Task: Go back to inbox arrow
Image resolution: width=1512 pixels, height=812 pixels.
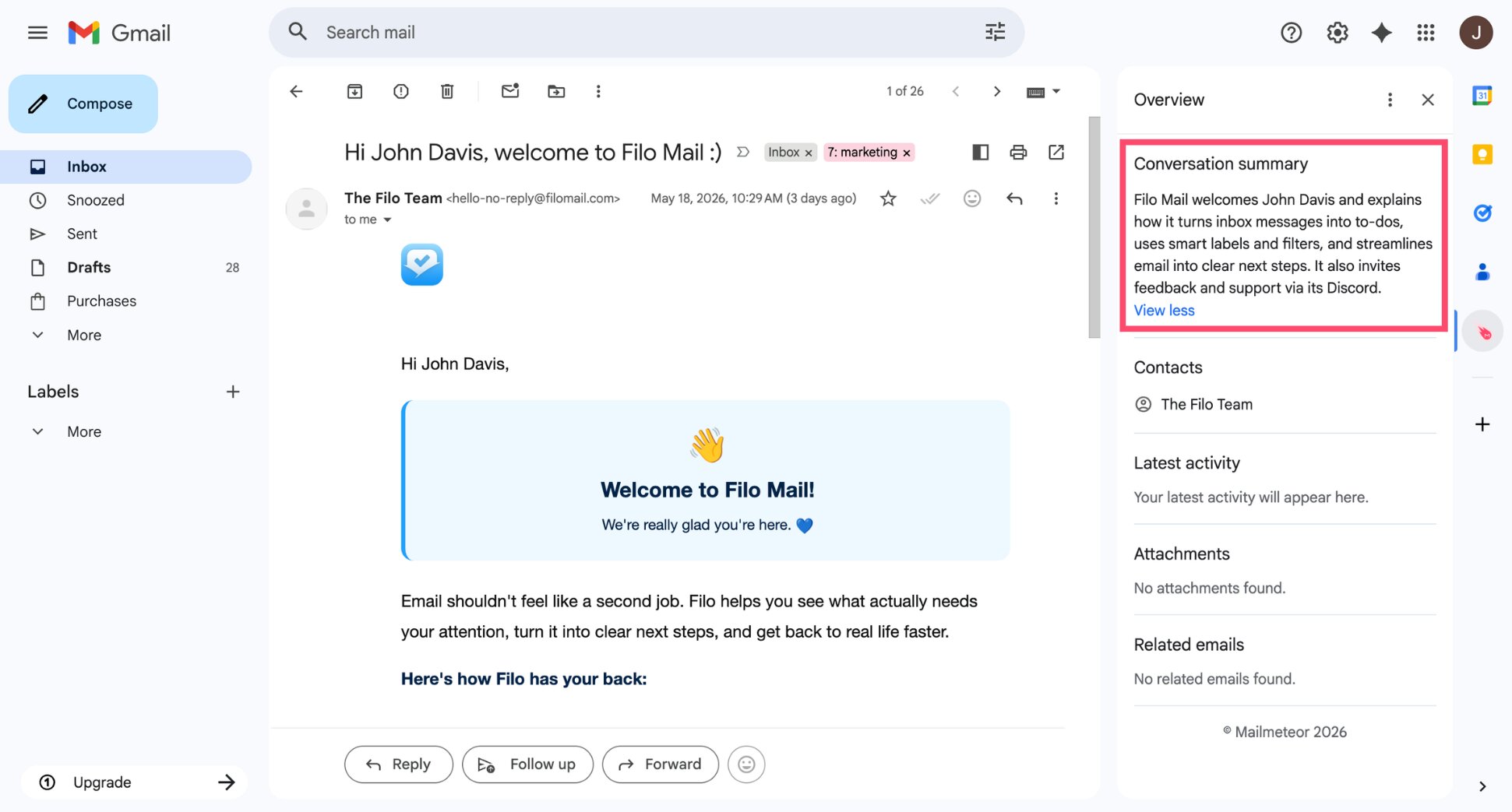Action: (x=296, y=91)
